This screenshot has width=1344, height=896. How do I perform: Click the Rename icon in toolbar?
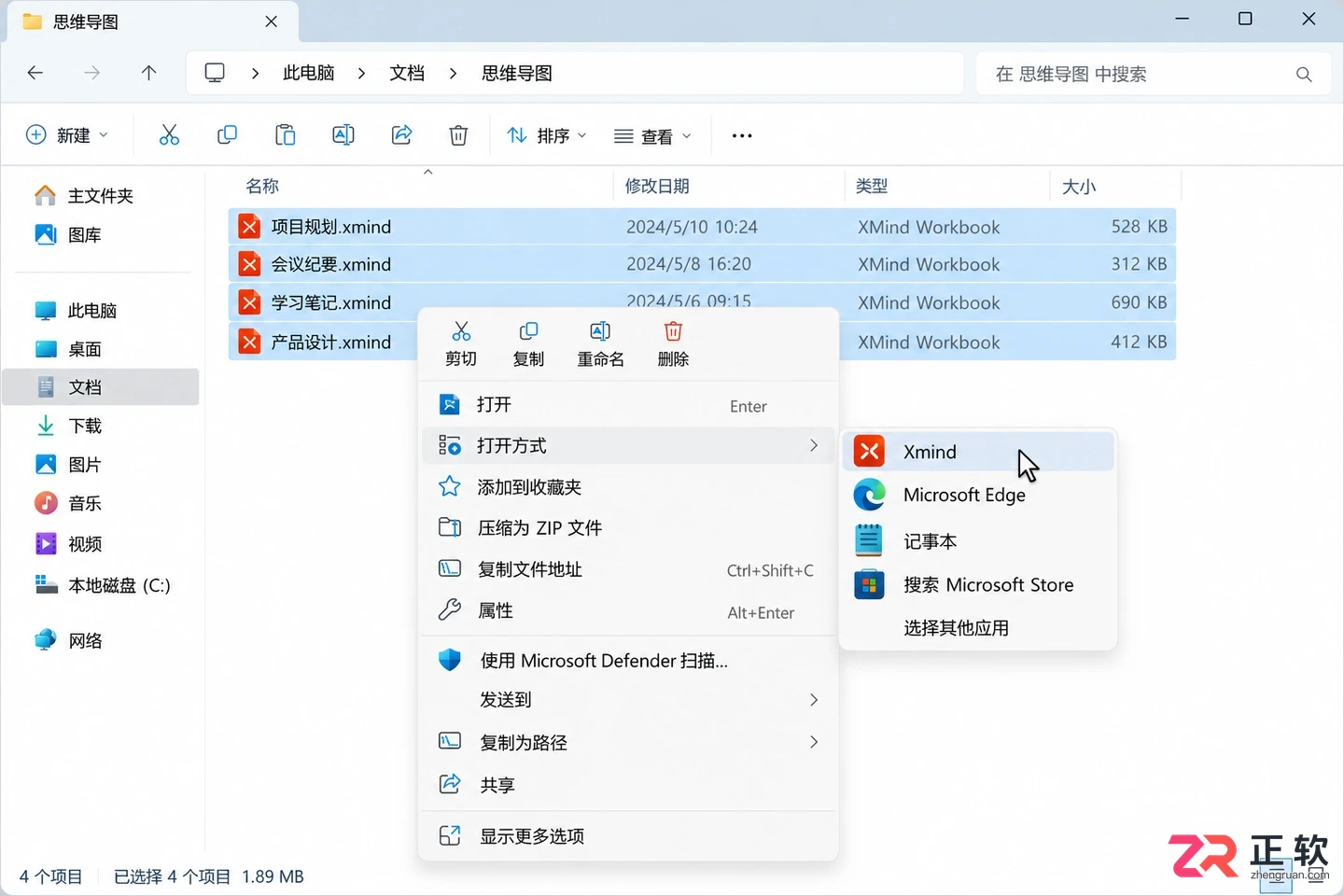click(x=343, y=135)
